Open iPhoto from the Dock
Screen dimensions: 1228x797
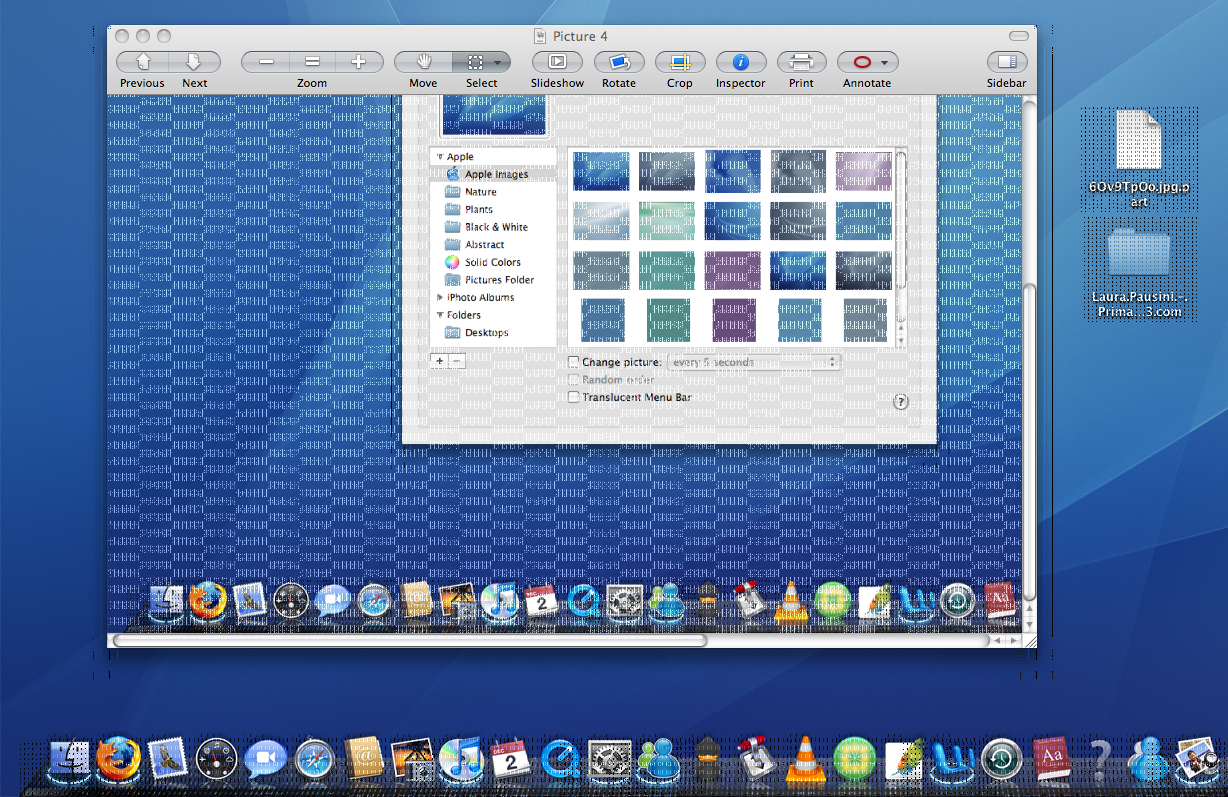pyautogui.click(x=412, y=760)
